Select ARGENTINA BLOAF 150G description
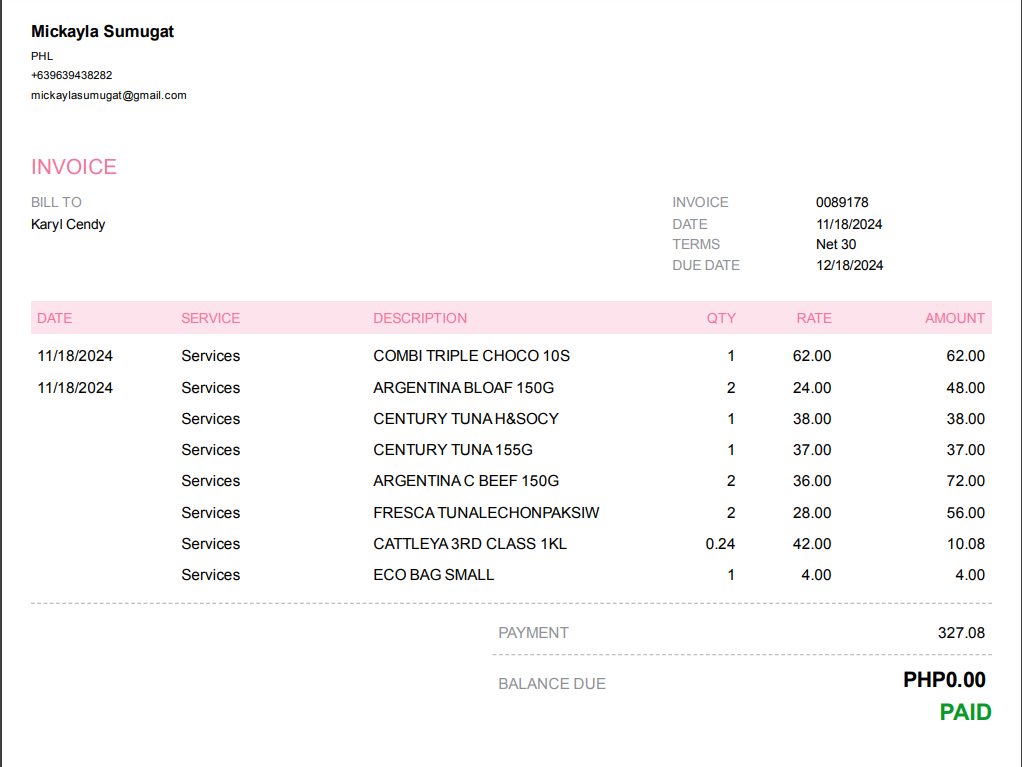The height and width of the screenshot is (767, 1022). click(x=463, y=388)
